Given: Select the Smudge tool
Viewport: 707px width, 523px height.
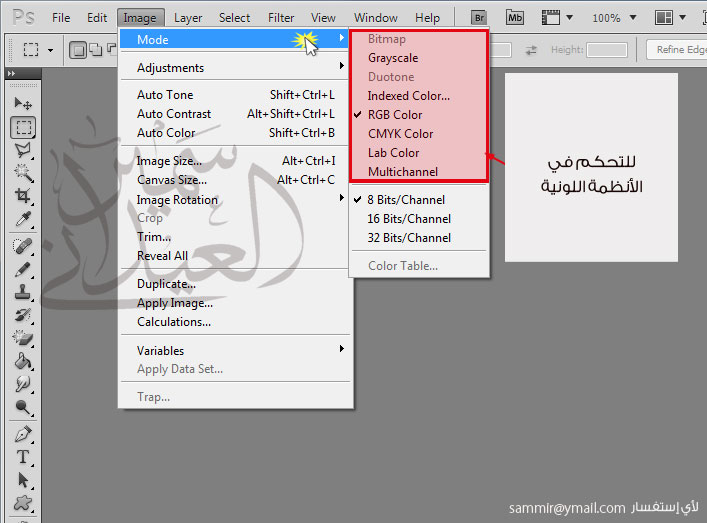Looking at the screenshot, I should (x=23, y=384).
